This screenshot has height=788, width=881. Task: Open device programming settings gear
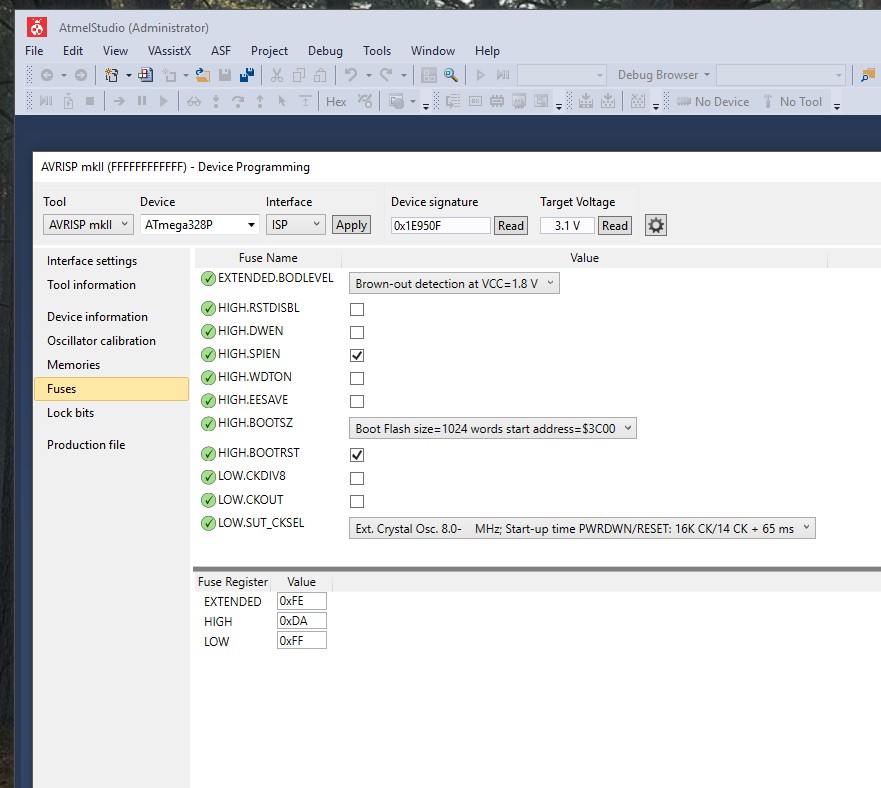[656, 225]
